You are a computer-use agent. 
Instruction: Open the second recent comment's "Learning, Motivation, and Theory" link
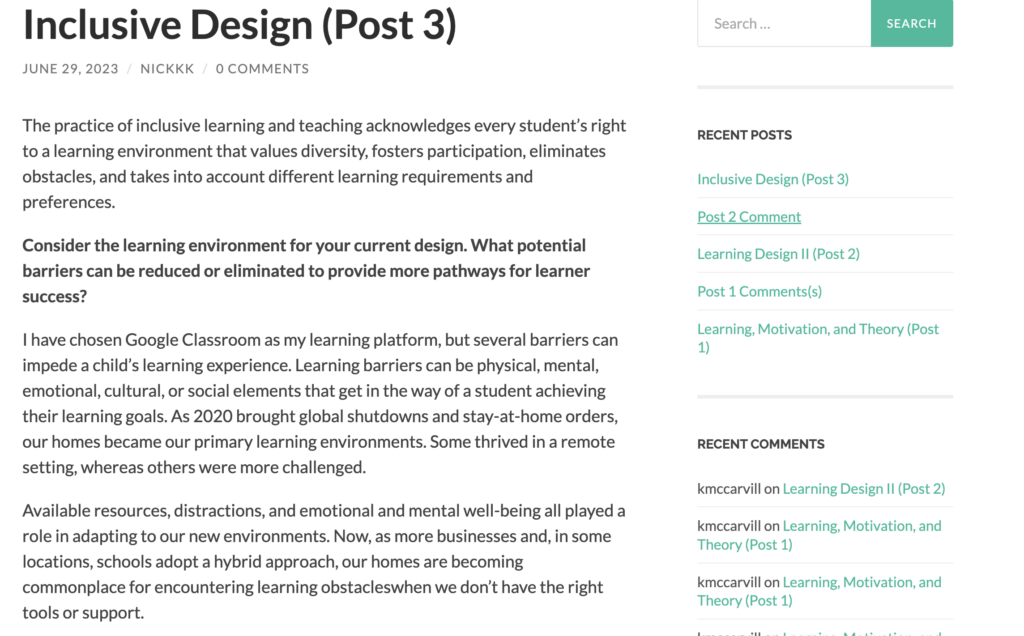point(861,526)
